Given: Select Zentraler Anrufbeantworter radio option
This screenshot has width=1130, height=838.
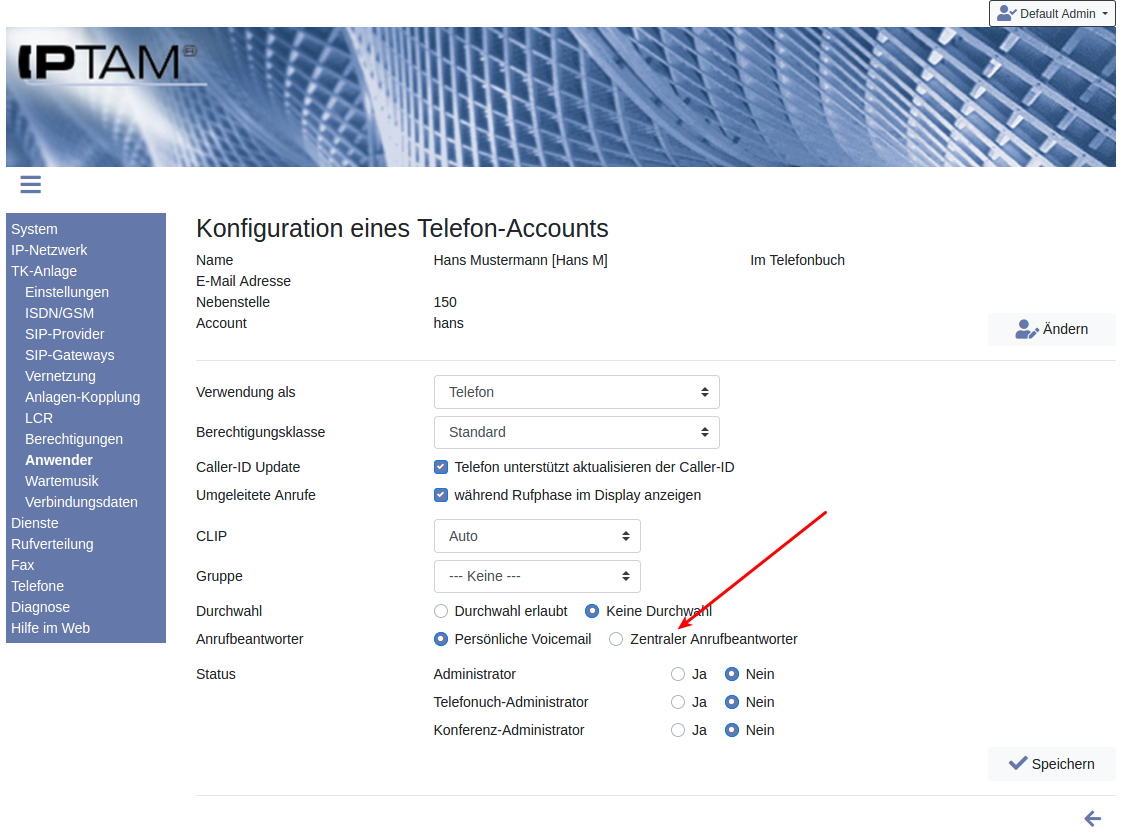Looking at the screenshot, I should tap(616, 639).
